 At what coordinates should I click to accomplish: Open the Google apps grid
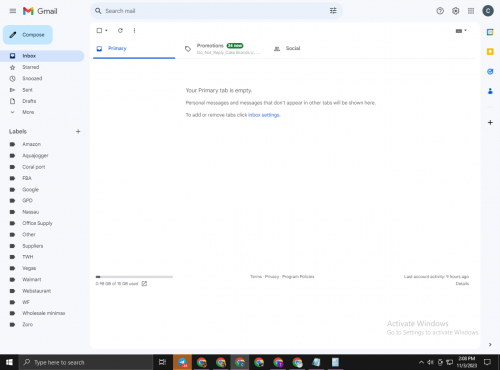click(471, 11)
